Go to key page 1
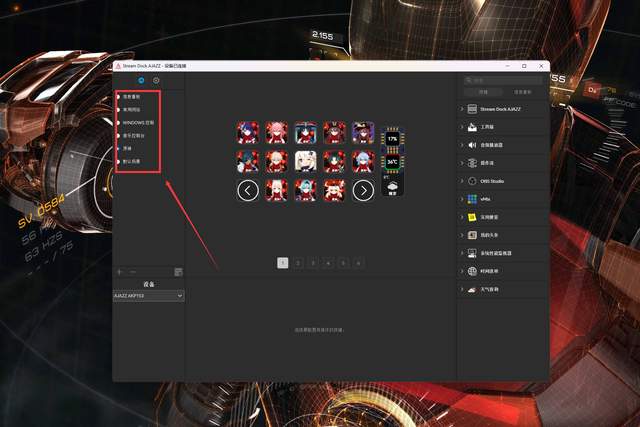The width and height of the screenshot is (640, 427). tap(282, 263)
